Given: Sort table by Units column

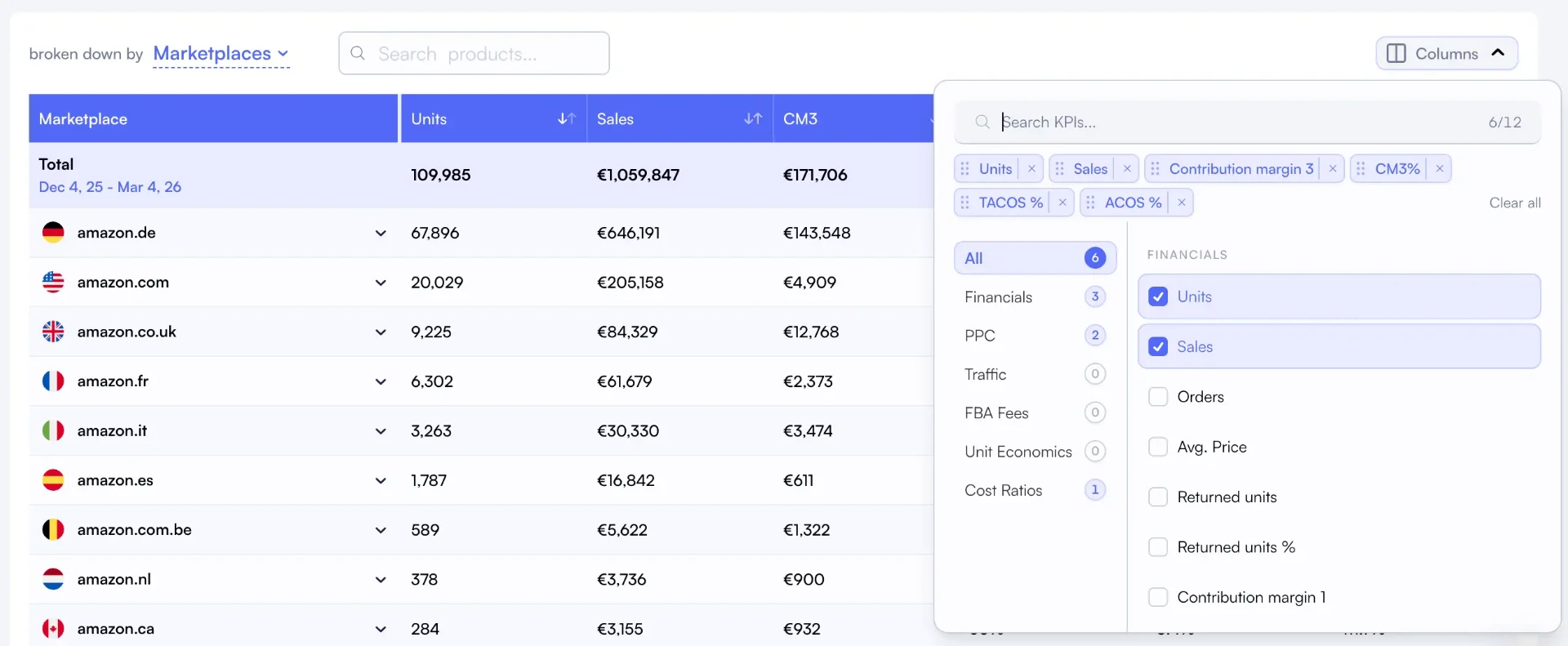Looking at the screenshot, I should [x=567, y=119].
